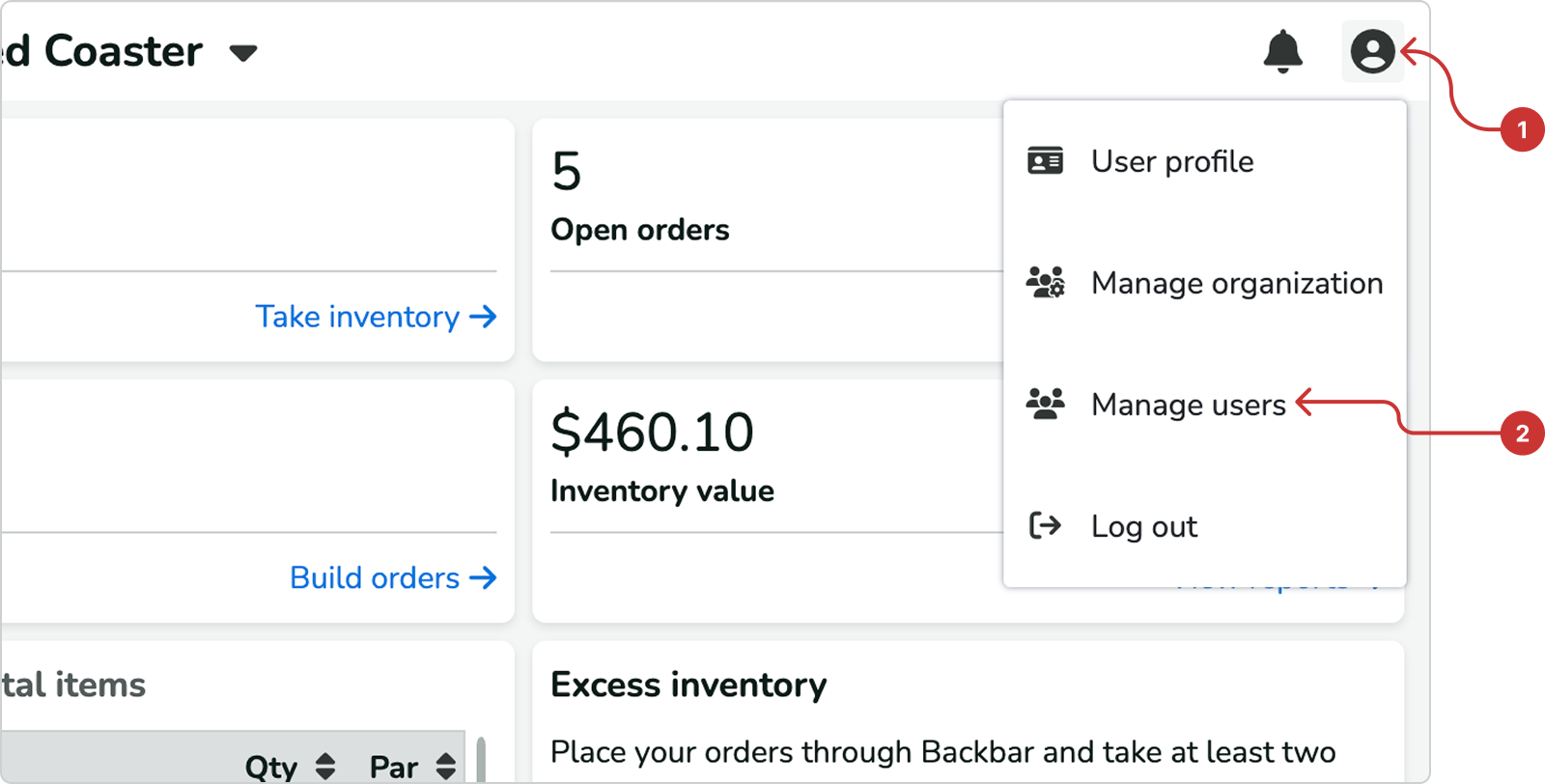Open Manage users from the menu
This screenshot has height=784, width=1545.
pos(1204,405)
